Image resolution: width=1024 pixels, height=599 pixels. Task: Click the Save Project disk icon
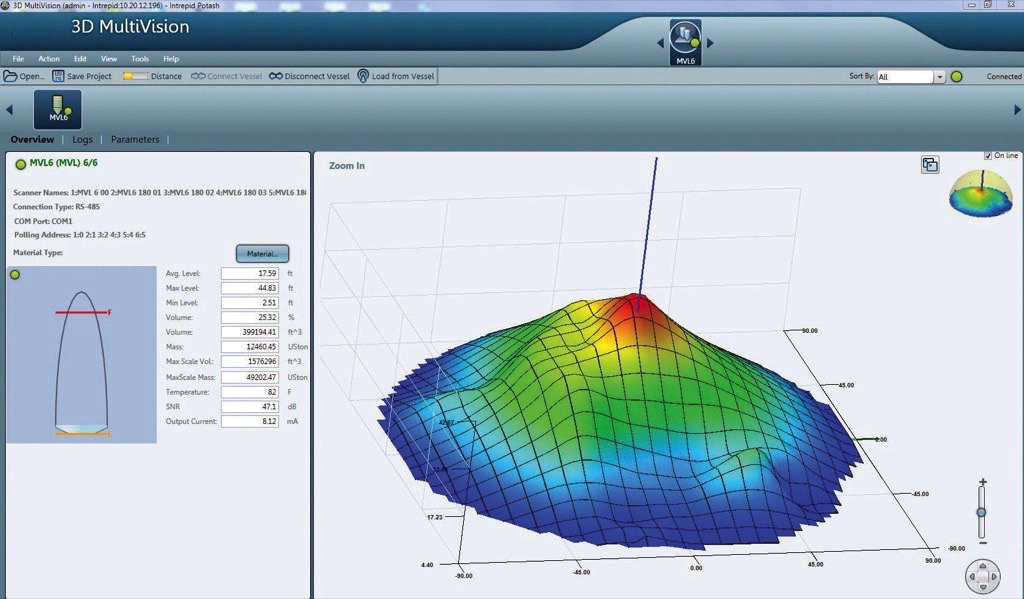click(58, 76)
